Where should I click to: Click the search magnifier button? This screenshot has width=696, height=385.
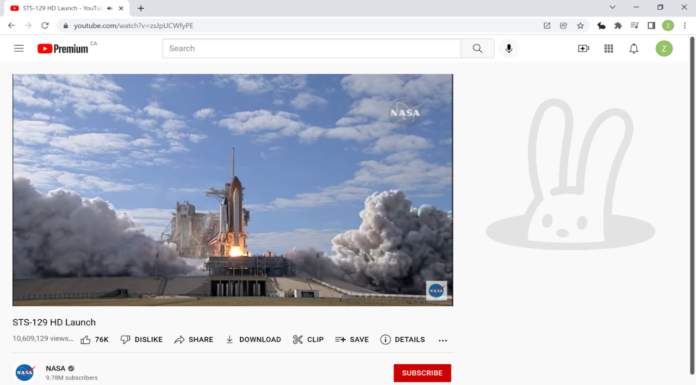click(478, 48)
